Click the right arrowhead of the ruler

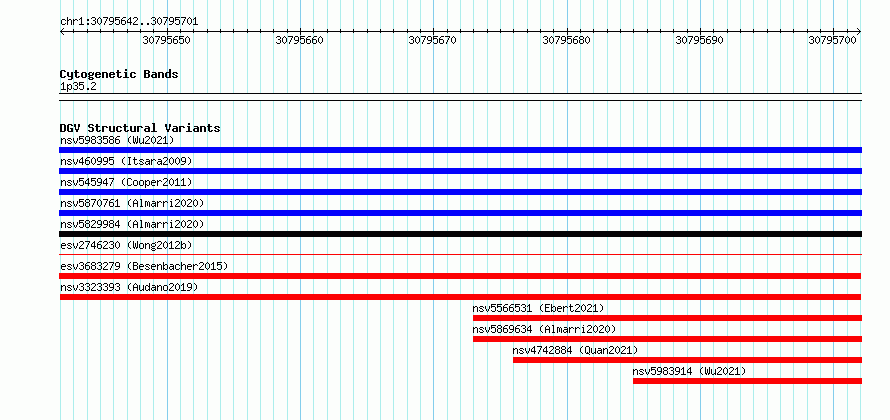(x=859, y=31)
